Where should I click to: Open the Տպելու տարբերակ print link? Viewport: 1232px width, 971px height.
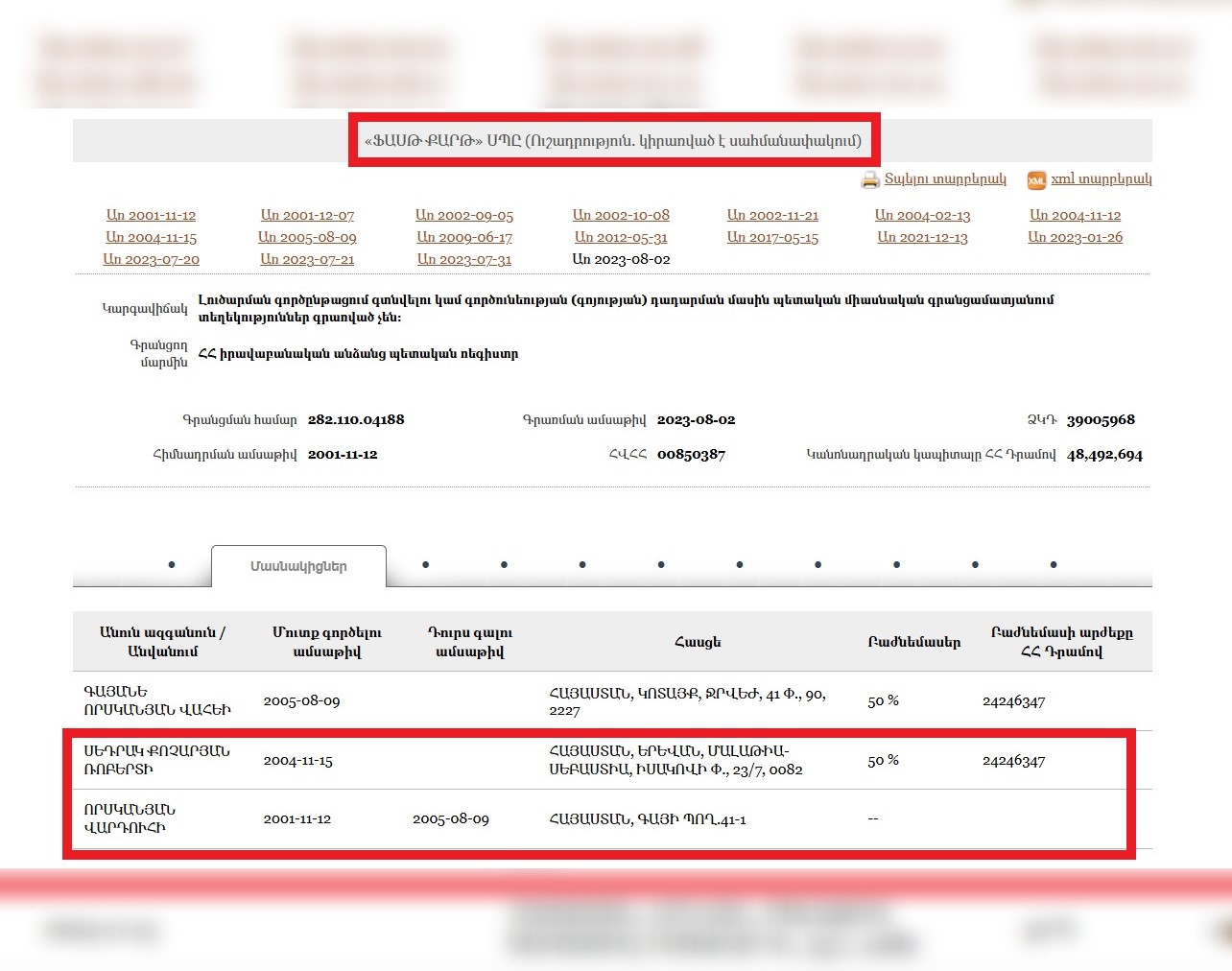point(945,179)
